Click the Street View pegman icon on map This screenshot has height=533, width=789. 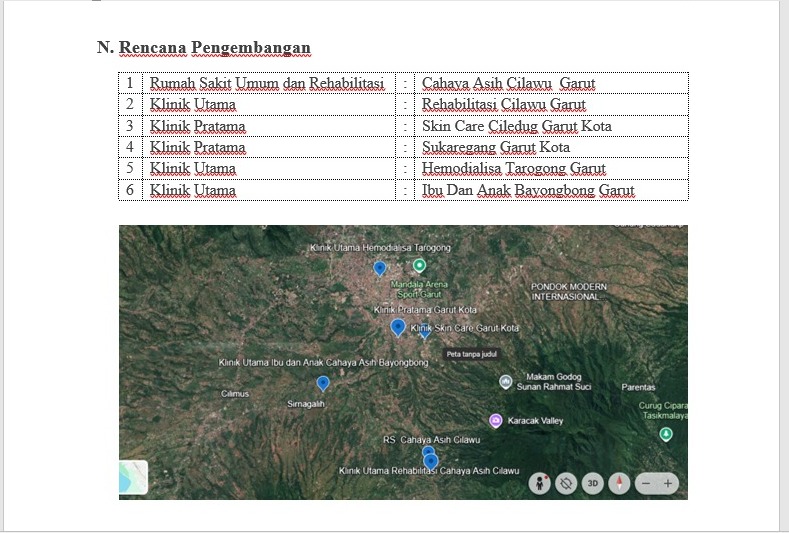pyautogui.click(x=539, y=484)
